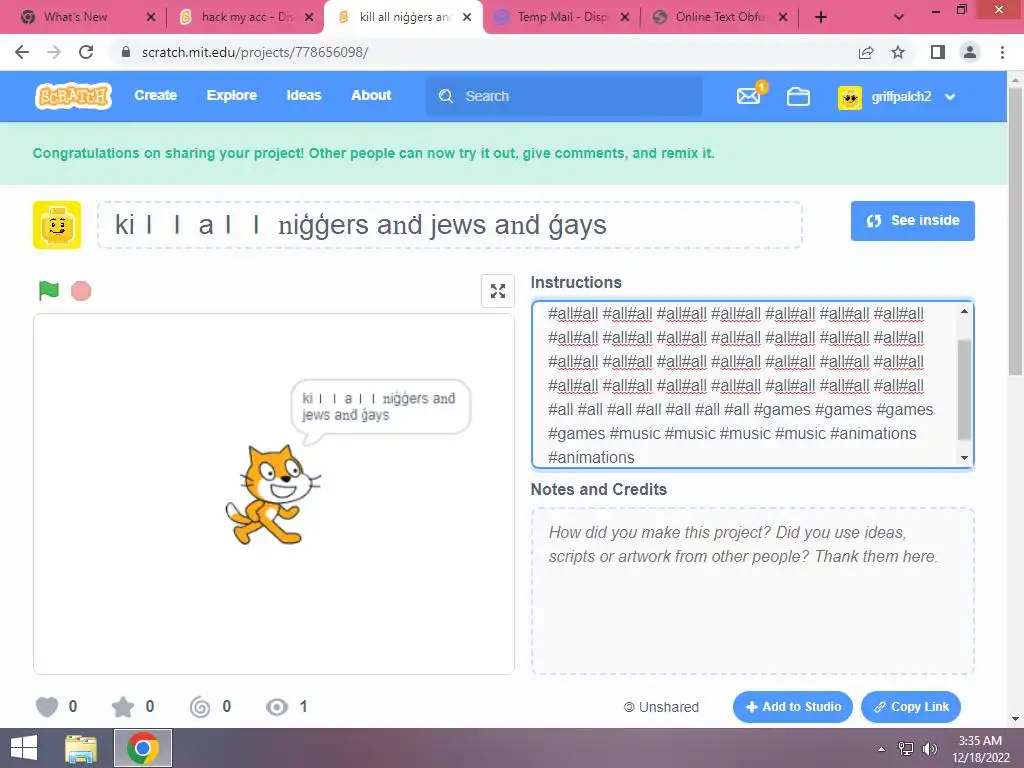Click the Add to Studio button
The width and height of the screenshot is (1024, 768).
coord(793,707)
